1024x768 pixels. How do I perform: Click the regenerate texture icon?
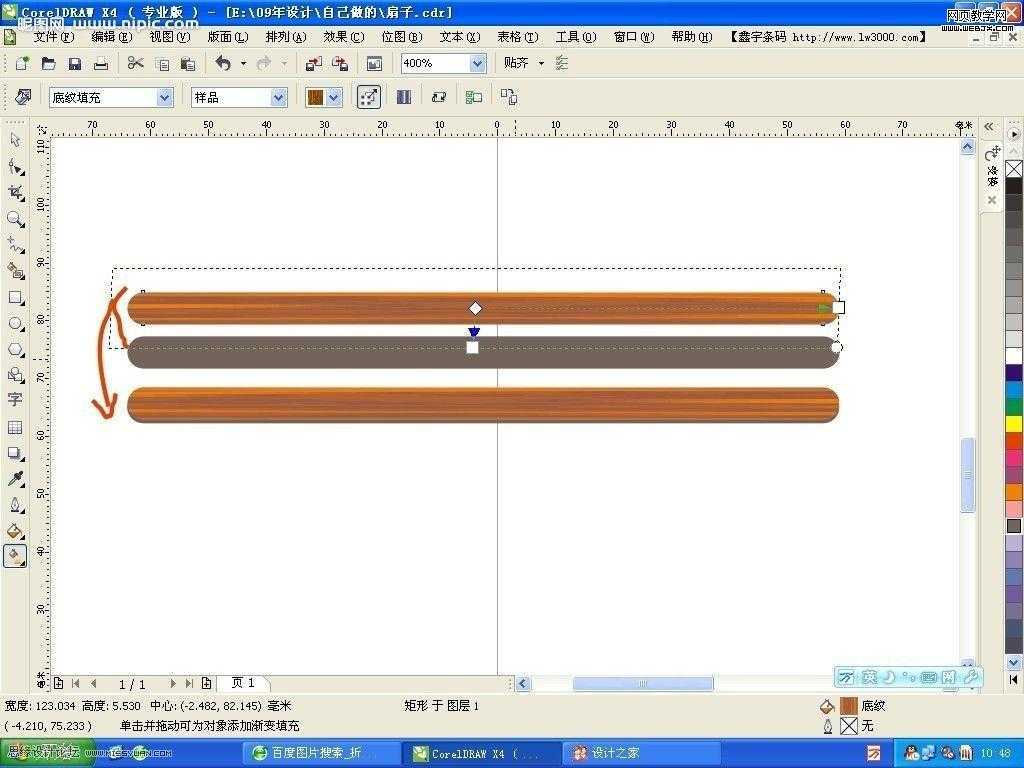[x=439, y=97]
